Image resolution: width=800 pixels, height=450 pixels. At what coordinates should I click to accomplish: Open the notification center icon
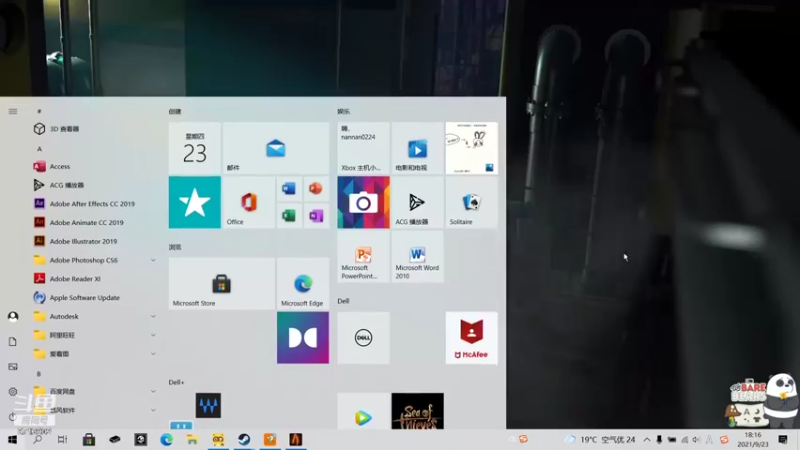[x=783, y=439]
